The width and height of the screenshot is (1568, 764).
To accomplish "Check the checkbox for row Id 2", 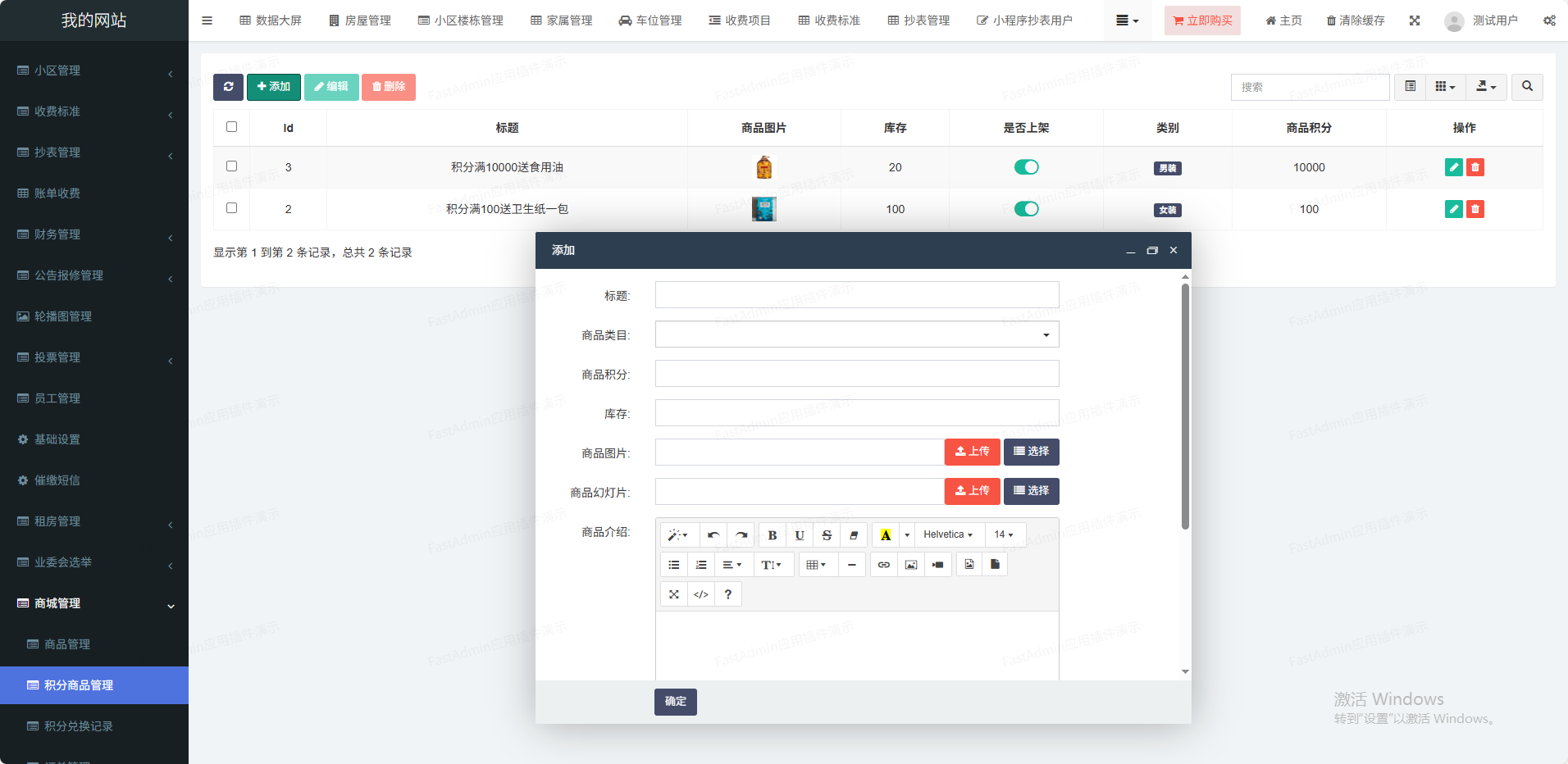I will pyautogui.click(x=231, y=208).
